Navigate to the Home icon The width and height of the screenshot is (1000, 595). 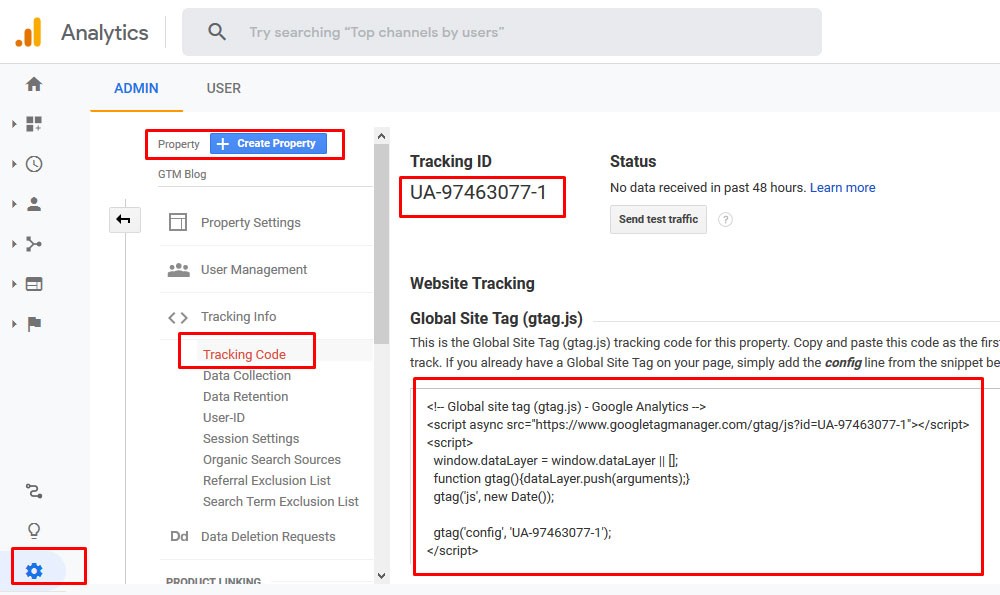[x=34, y=85]
